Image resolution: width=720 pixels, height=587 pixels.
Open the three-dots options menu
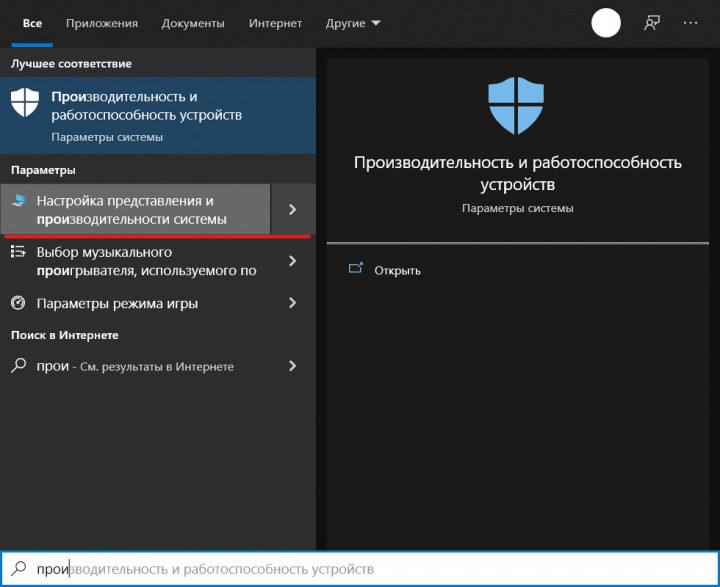690,23
